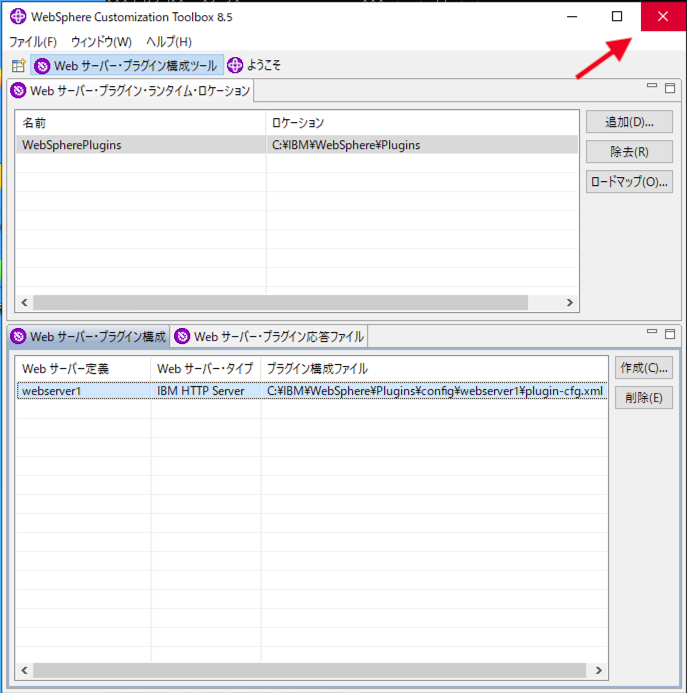
Task: Select the webserver1 row
Action: tap(312, 391)
